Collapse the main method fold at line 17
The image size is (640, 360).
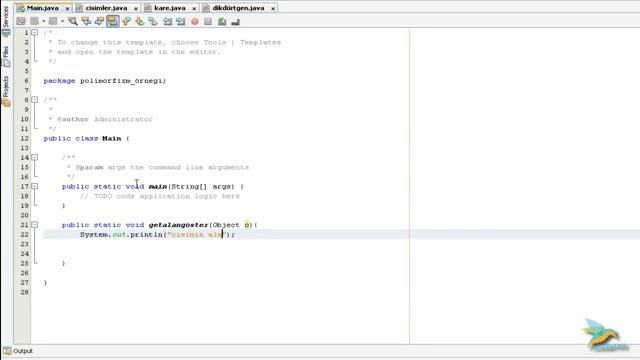tap(35, 186)
